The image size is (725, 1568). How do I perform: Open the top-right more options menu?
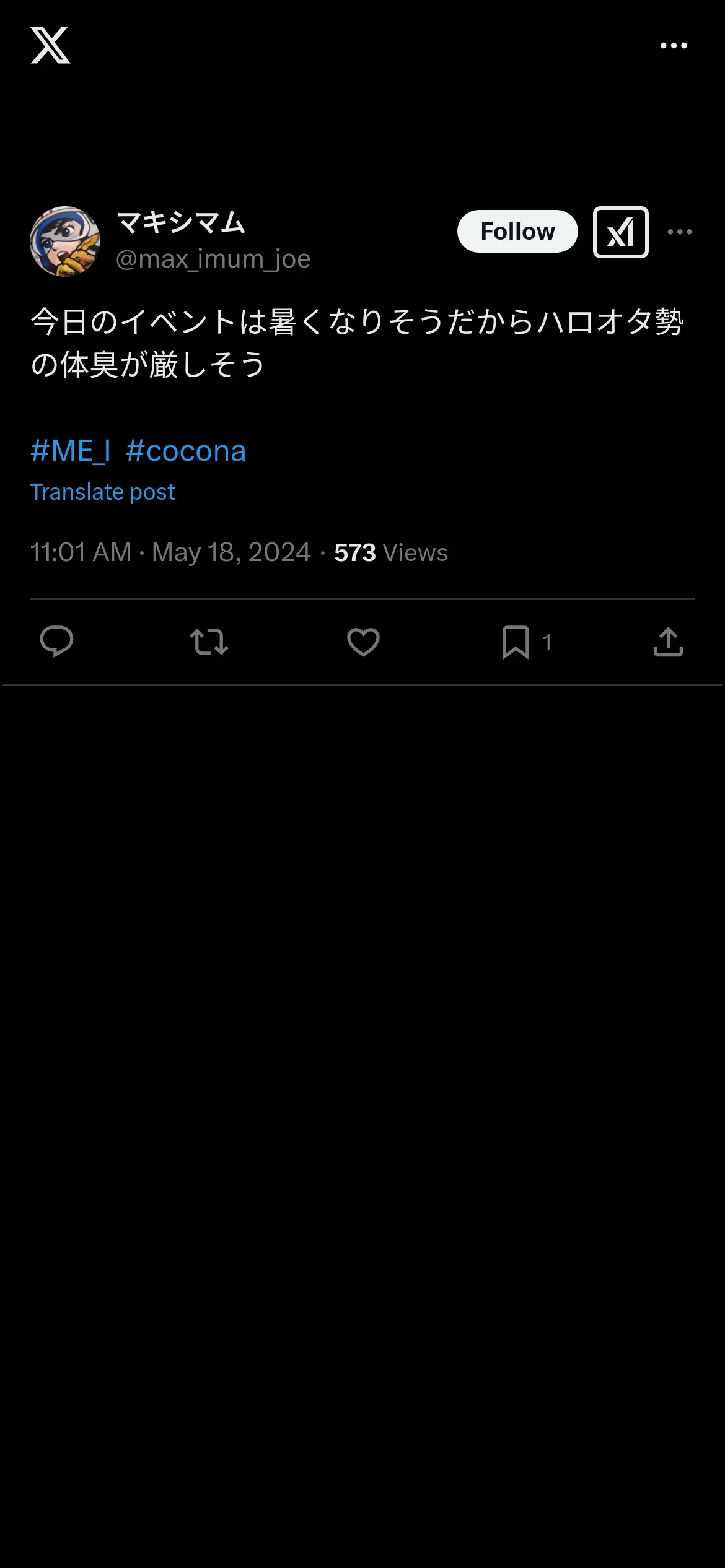674,46
